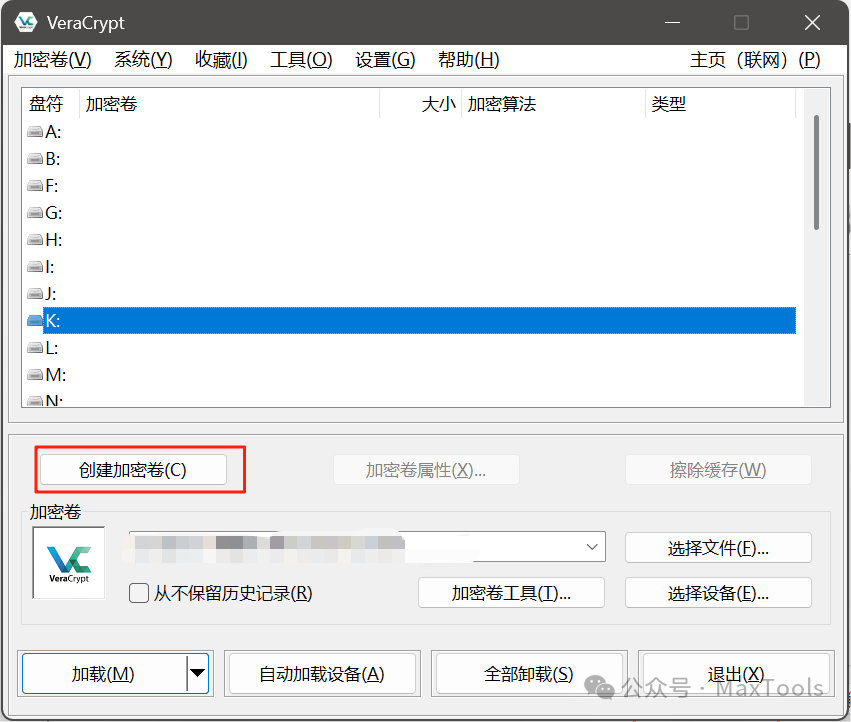
Task: Select drive letter G: text
Action: click(54, 213)
